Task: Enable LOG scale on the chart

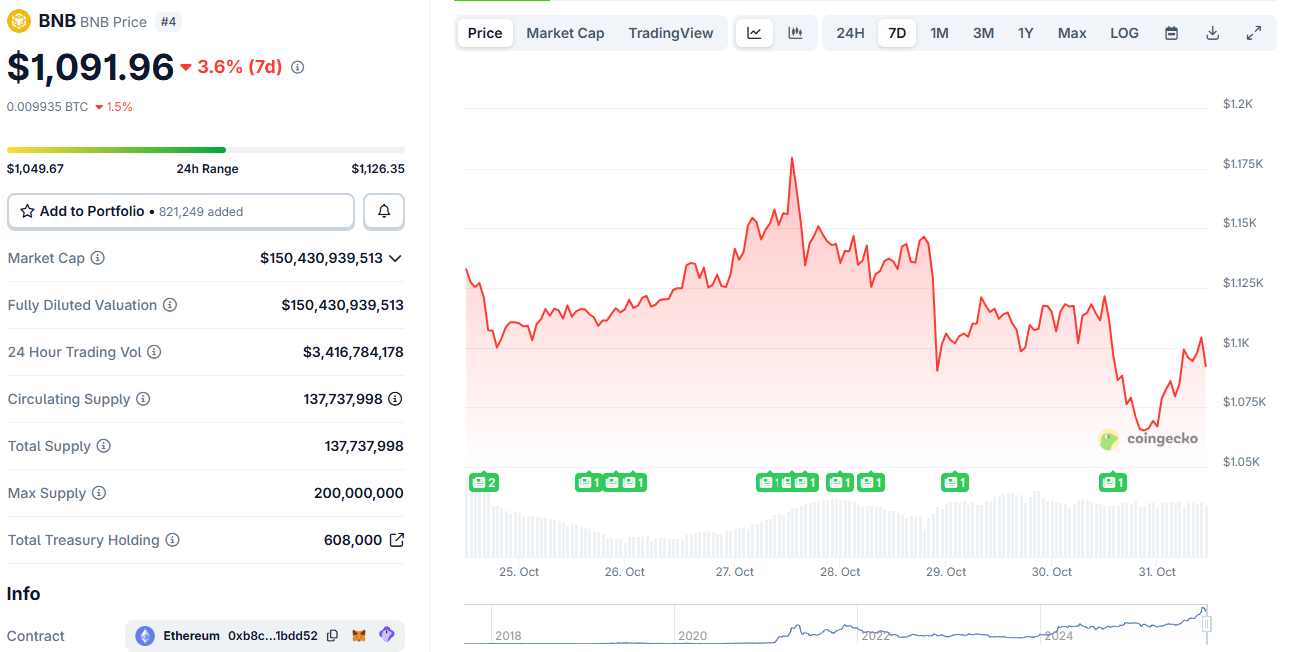Action: tap(1123, 32)
